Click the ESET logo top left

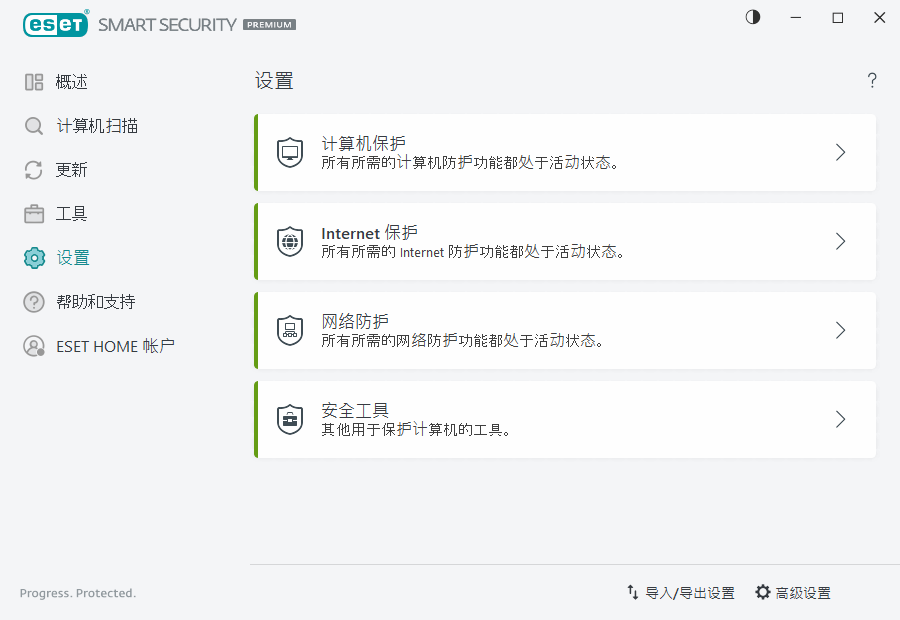point(55,24)
